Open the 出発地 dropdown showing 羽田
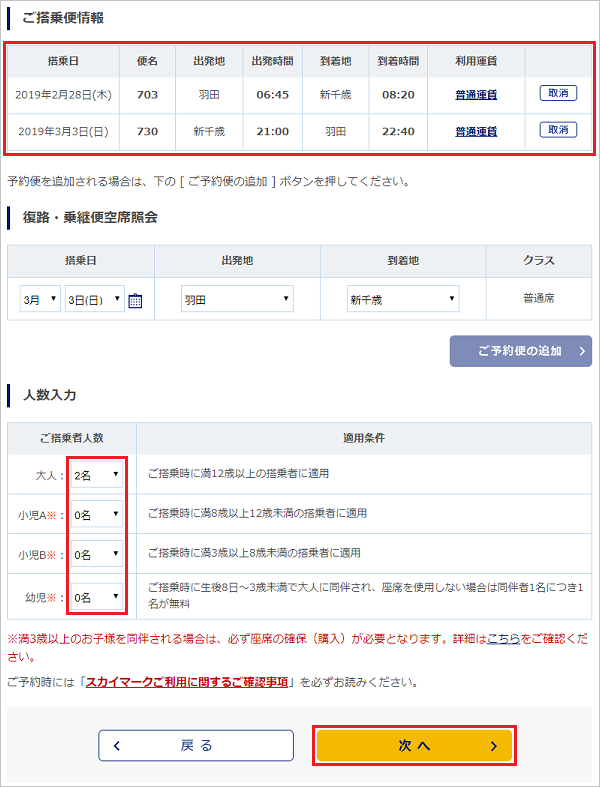Image resolution: width=600 pixels, height=787 pixels. click(237, 299)
